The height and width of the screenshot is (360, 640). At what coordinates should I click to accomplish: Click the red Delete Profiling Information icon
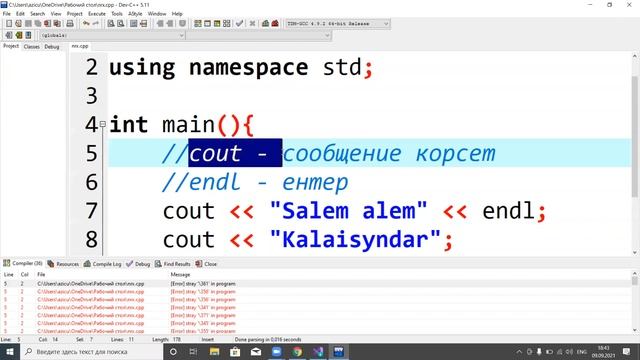pos(275,24)
